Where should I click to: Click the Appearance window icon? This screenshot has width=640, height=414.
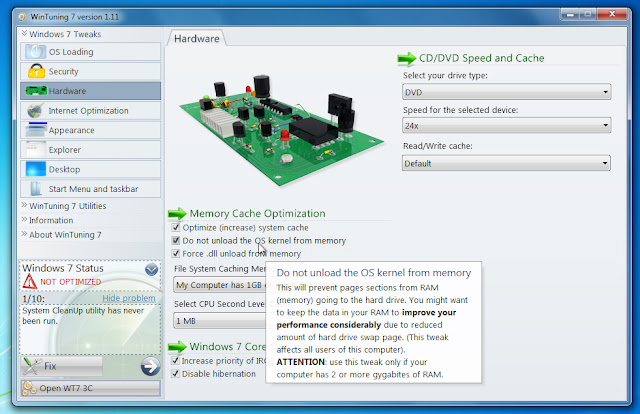click(36, 130)
